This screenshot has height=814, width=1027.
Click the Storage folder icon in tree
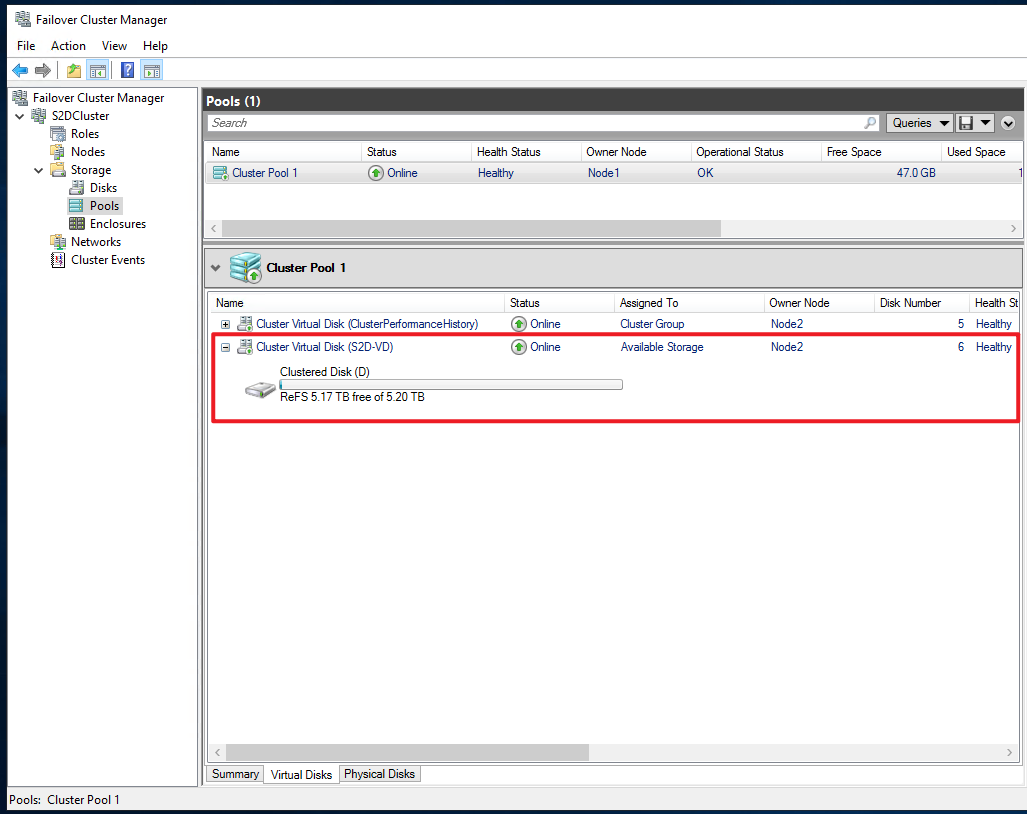point(58,170)
